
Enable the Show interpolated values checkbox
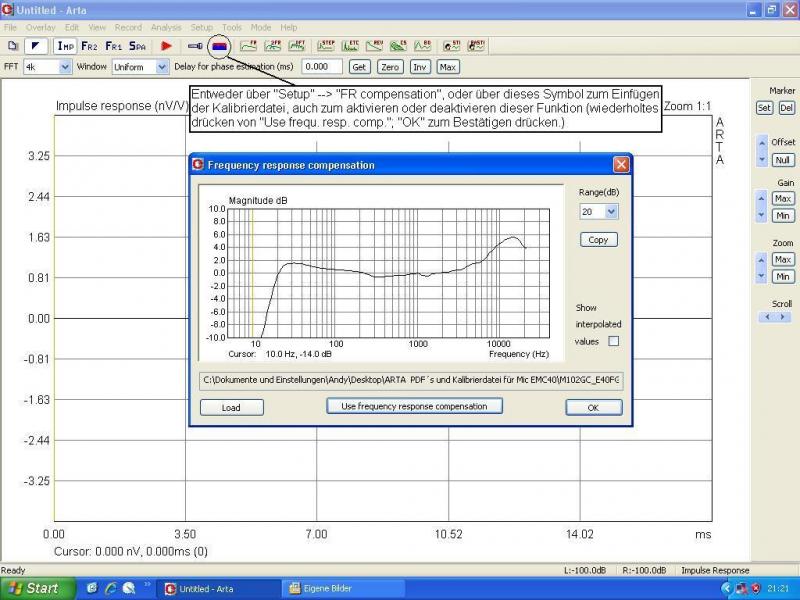[x=614, y=341]
